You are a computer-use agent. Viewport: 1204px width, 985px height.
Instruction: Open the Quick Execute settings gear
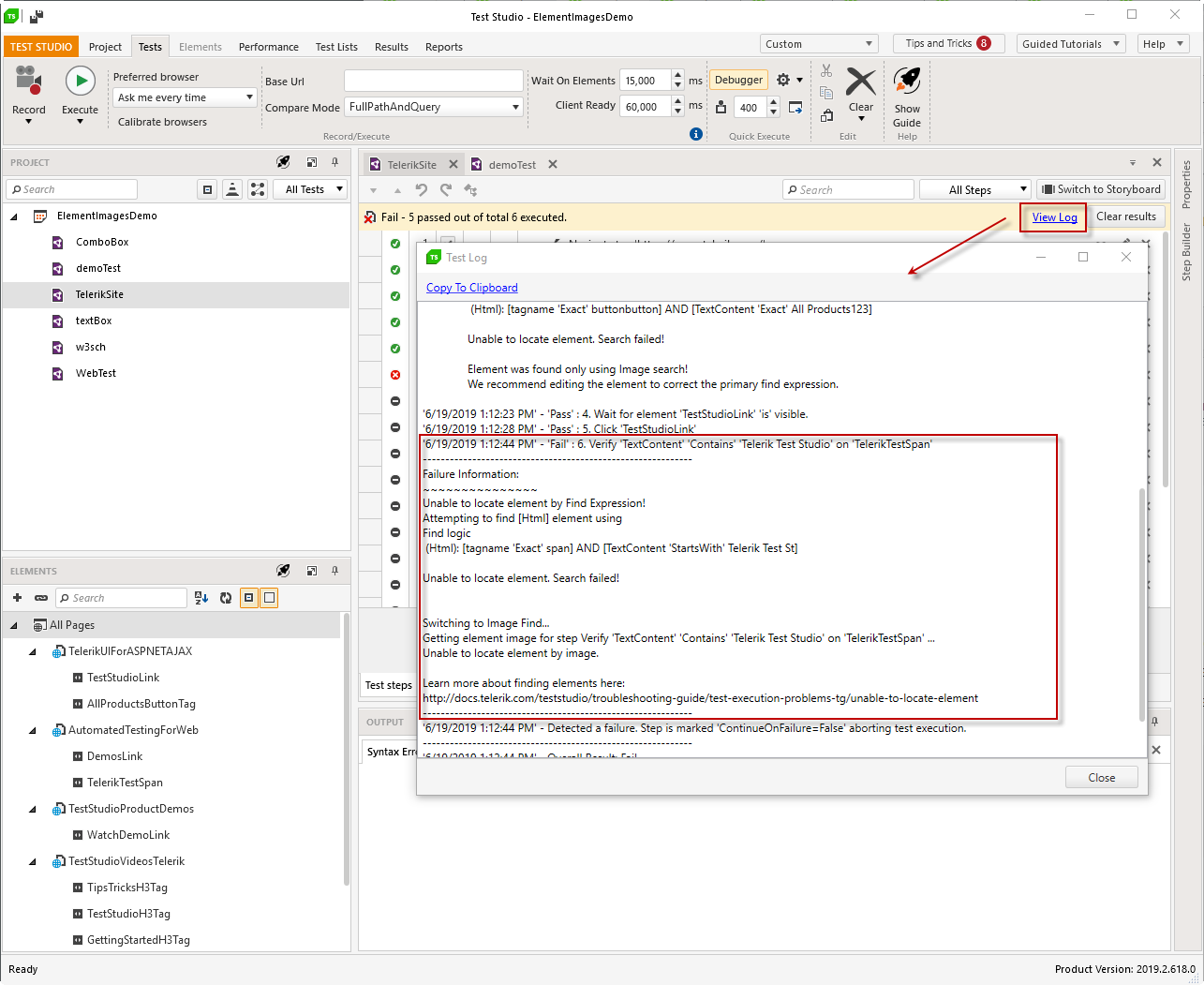pyautogui.click(x=783, y=80)
